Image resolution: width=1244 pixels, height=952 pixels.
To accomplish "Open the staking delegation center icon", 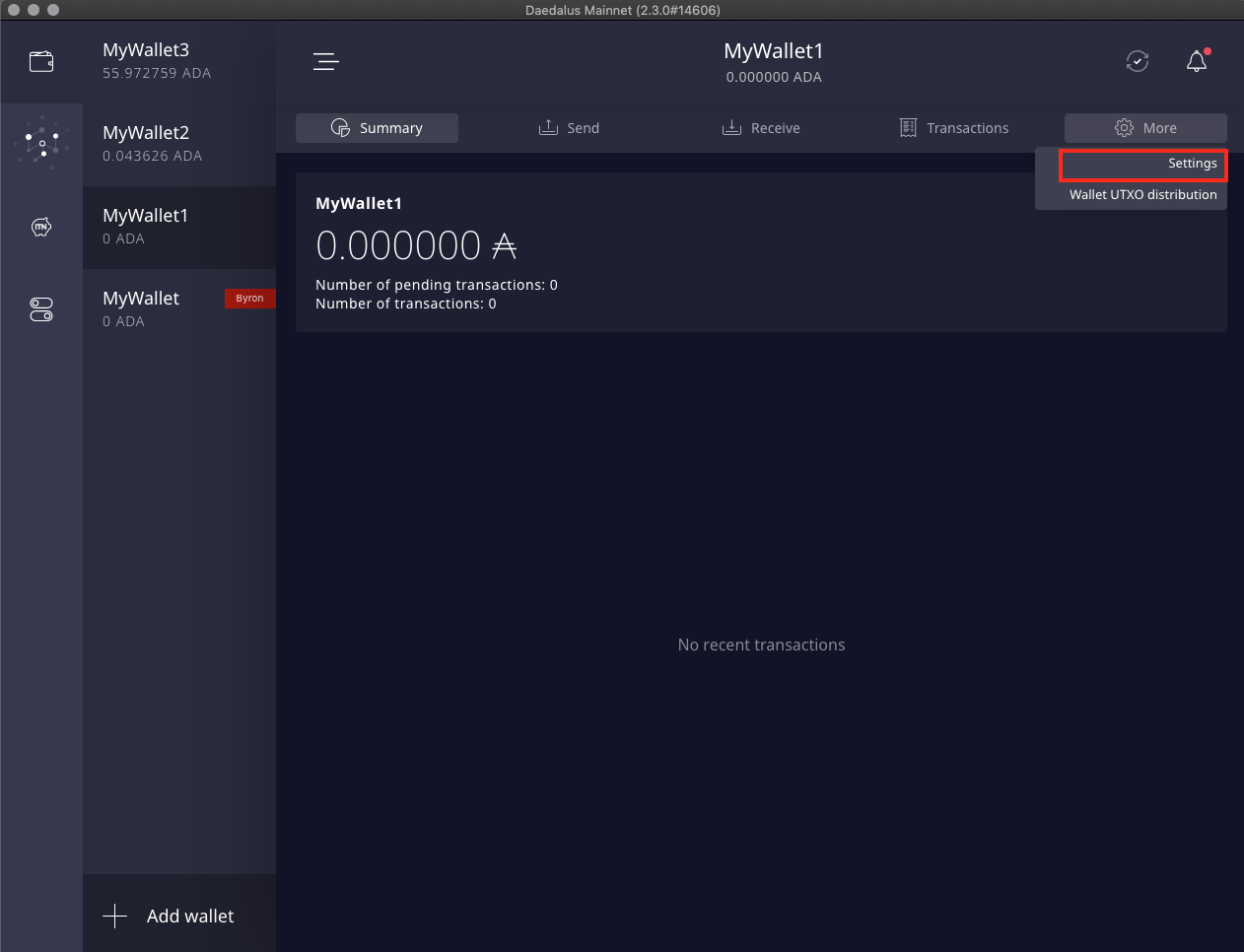I will [41, 144].
